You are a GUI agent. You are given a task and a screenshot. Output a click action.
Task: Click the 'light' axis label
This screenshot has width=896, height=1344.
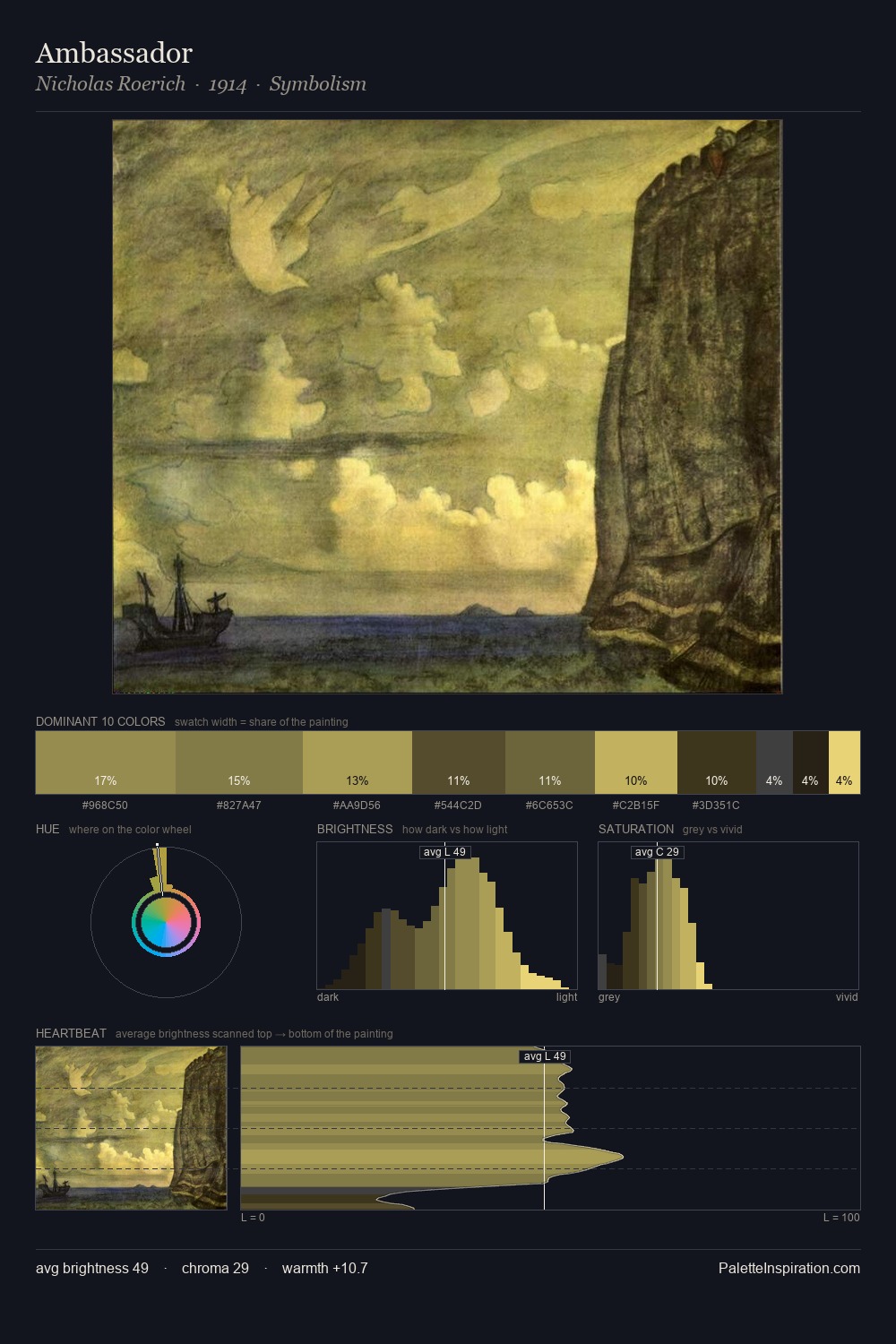566,997
